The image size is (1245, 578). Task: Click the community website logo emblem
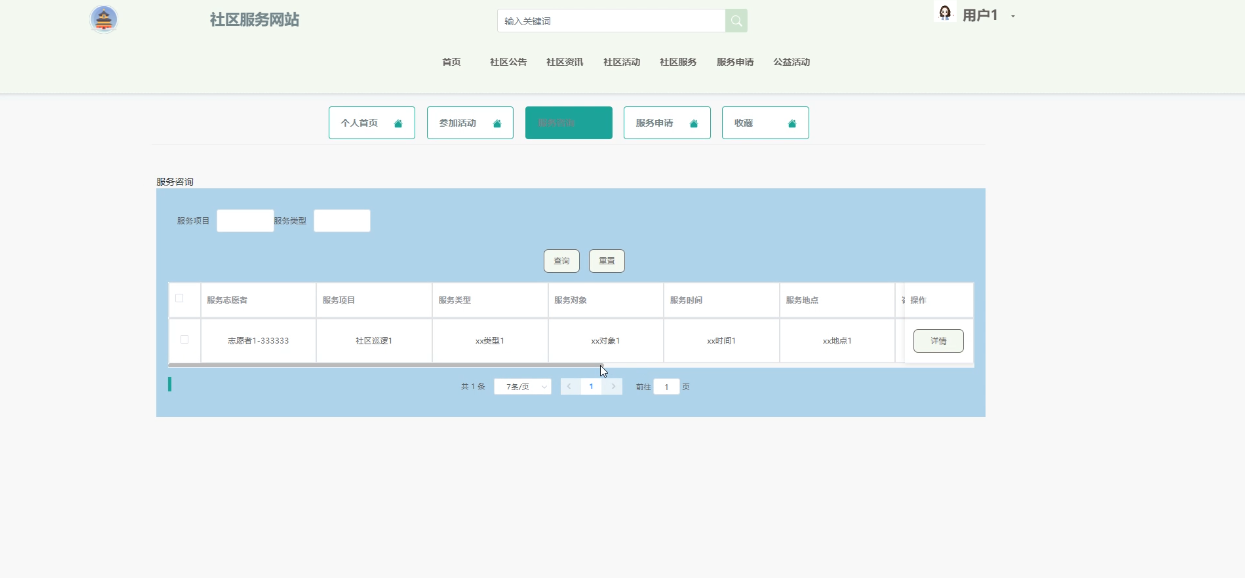104,19
